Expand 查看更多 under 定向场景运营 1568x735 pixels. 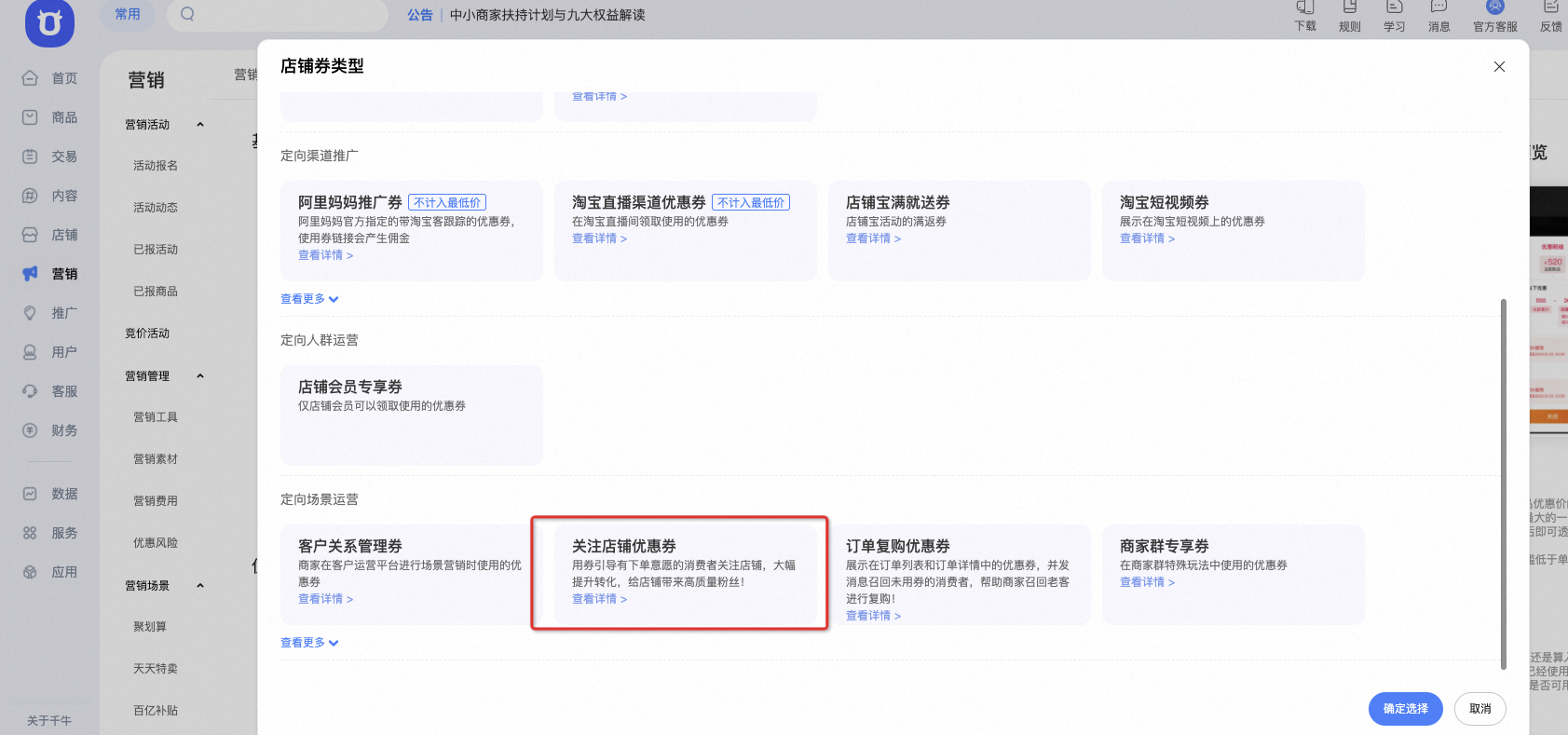(309, 643)
